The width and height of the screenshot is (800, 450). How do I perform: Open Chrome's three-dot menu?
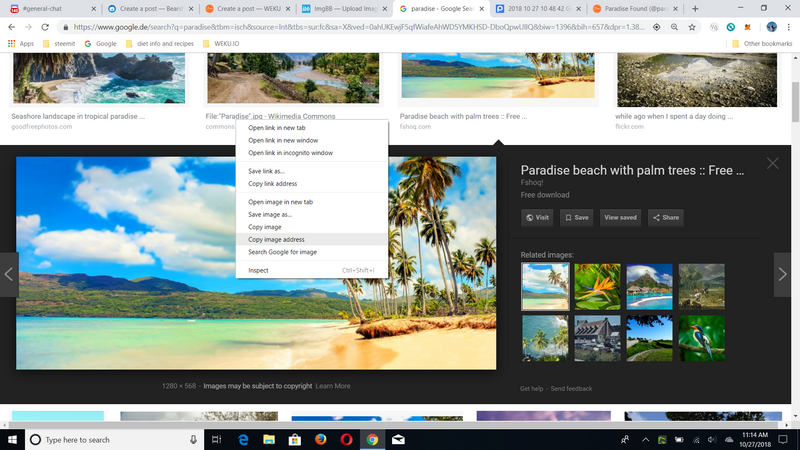(x=789, y=27)
